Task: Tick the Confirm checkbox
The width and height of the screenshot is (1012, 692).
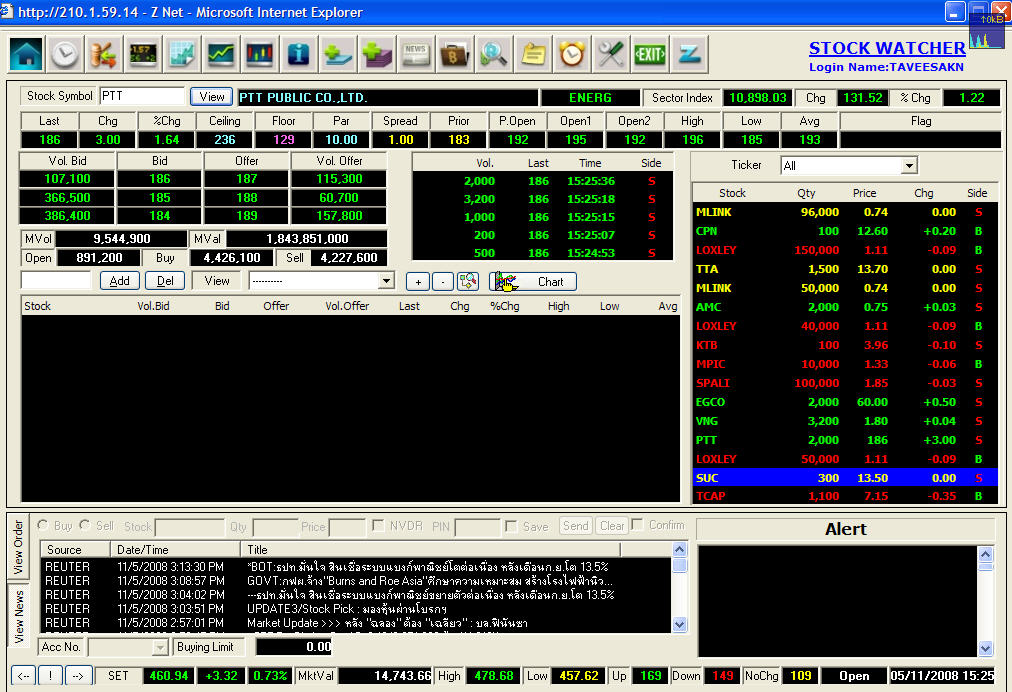Action: click(x=638, y=524)
